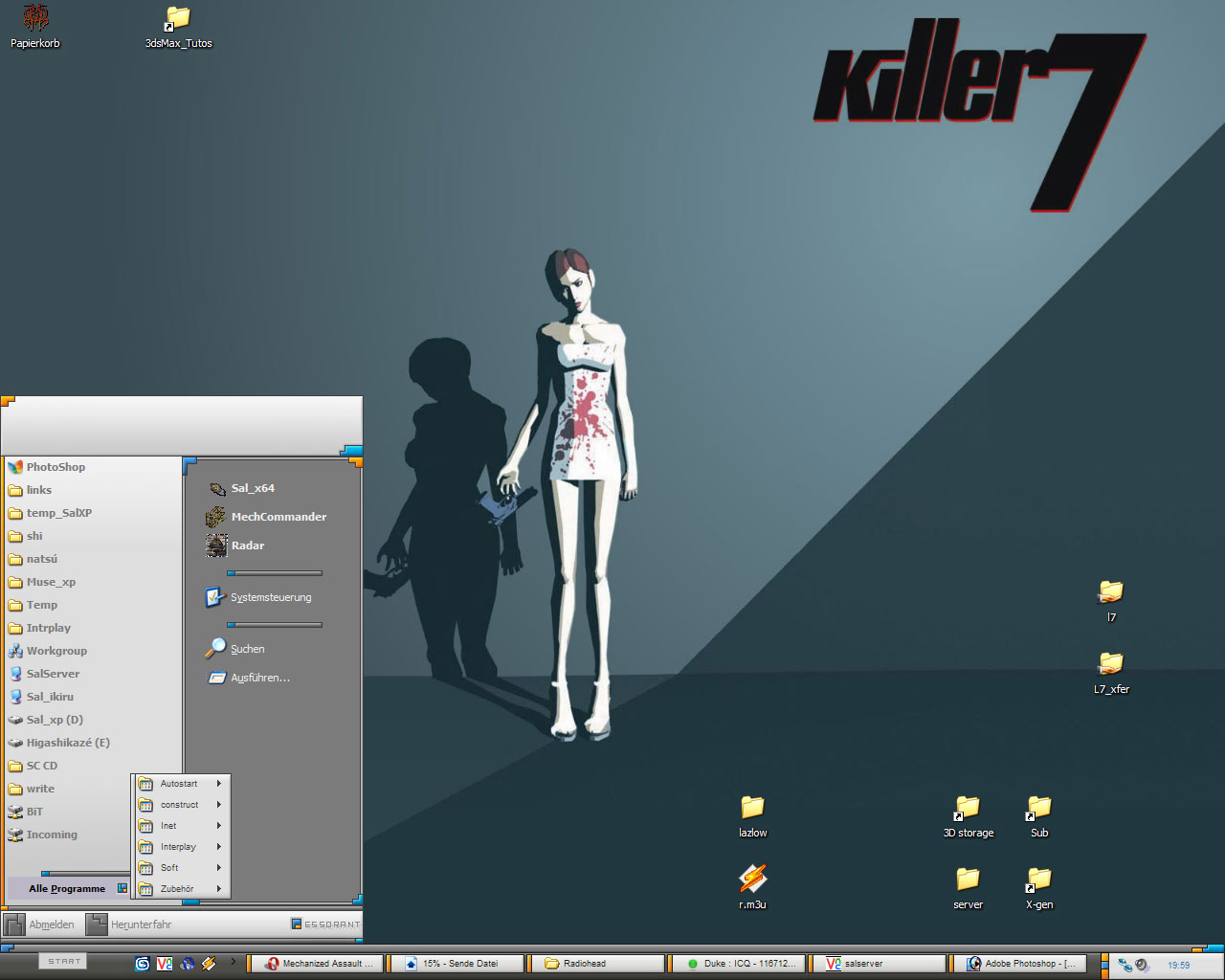Open the temp_SalXP folder in the start menu
Image resolution: width=1225 pixels, height=980 pixels.
tap(51, 513)
